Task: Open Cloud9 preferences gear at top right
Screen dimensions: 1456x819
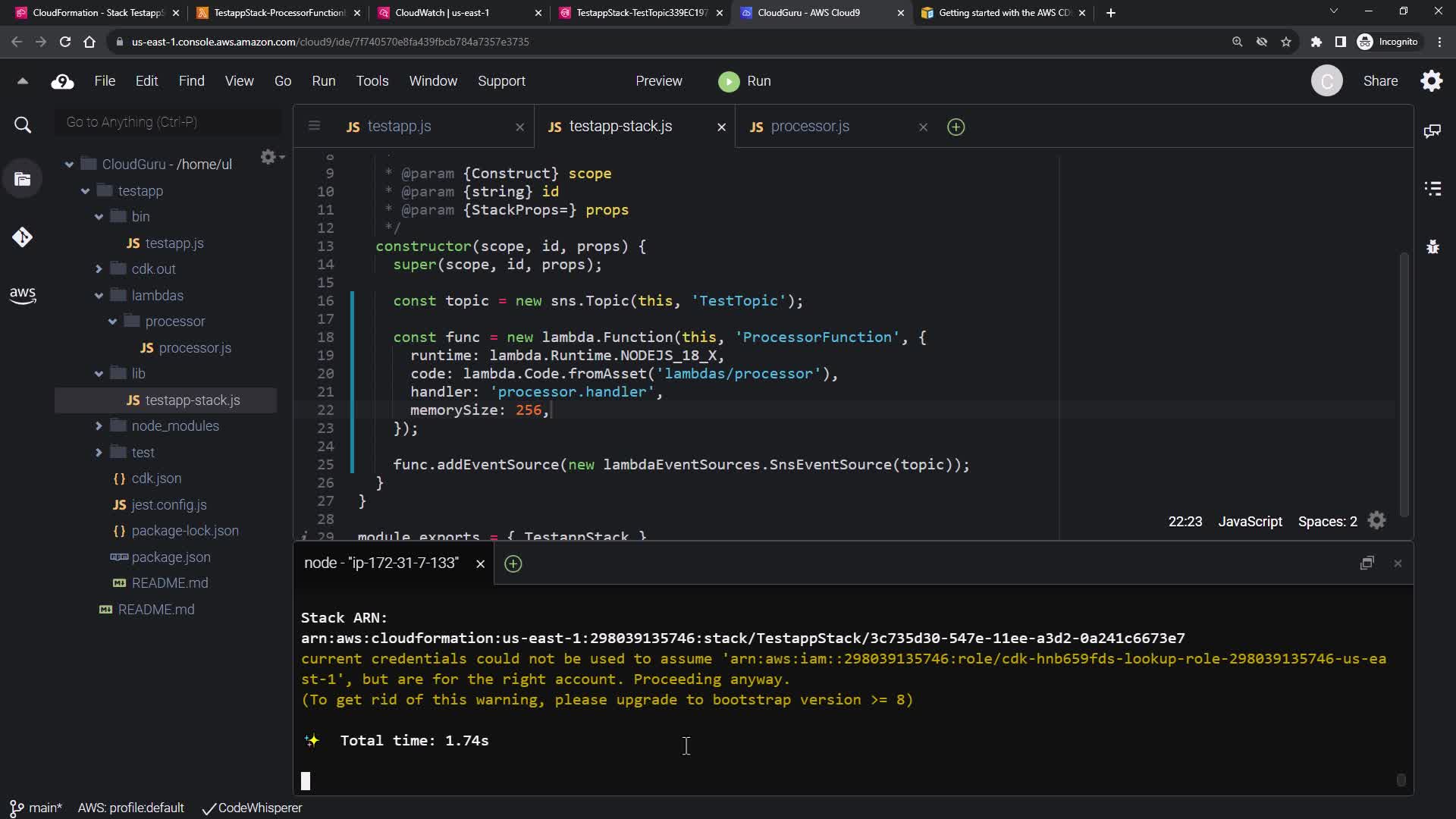Action: (1432, 81)
